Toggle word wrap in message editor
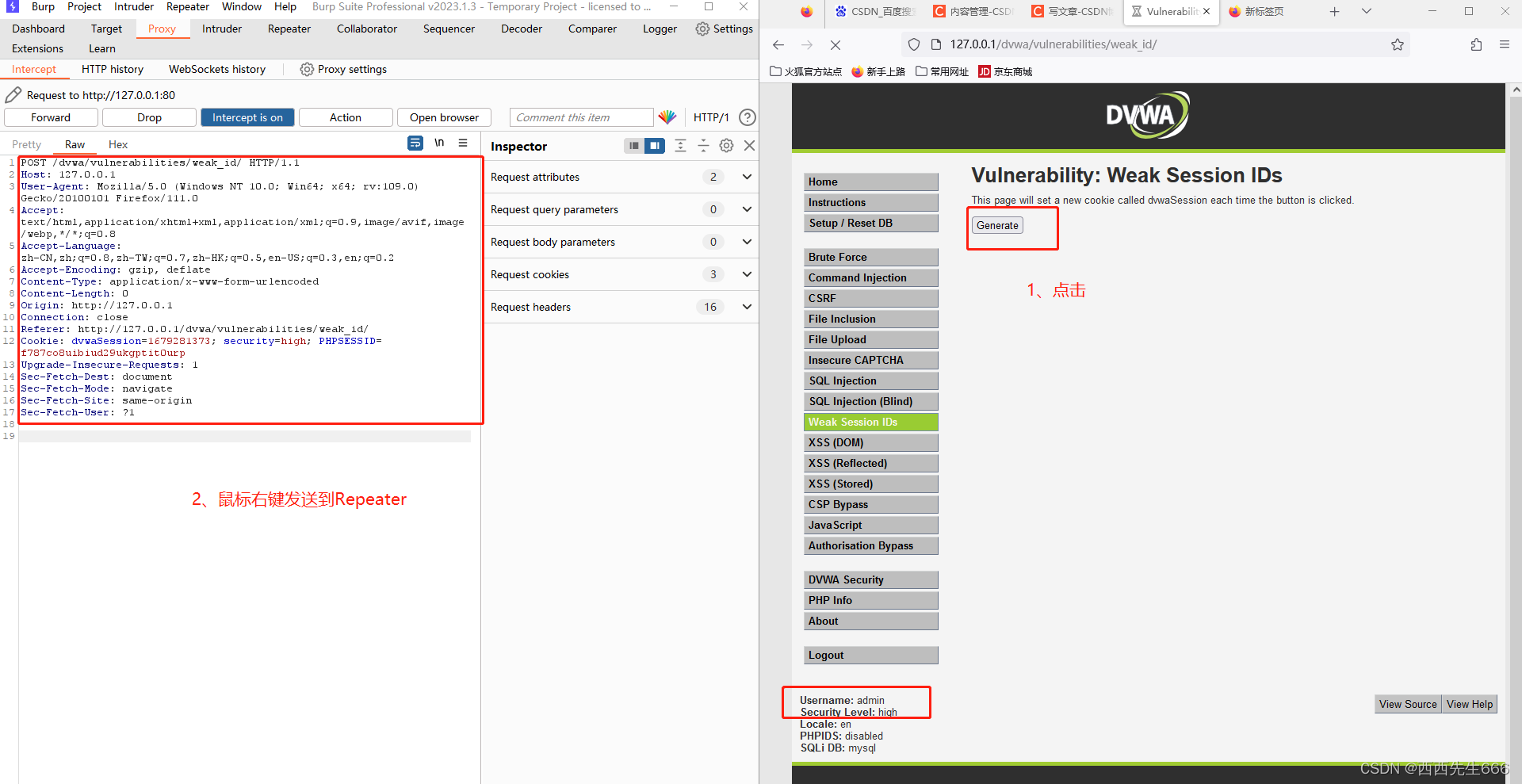This screenshot has height=784, width=1522. click(x=415, y=143)
